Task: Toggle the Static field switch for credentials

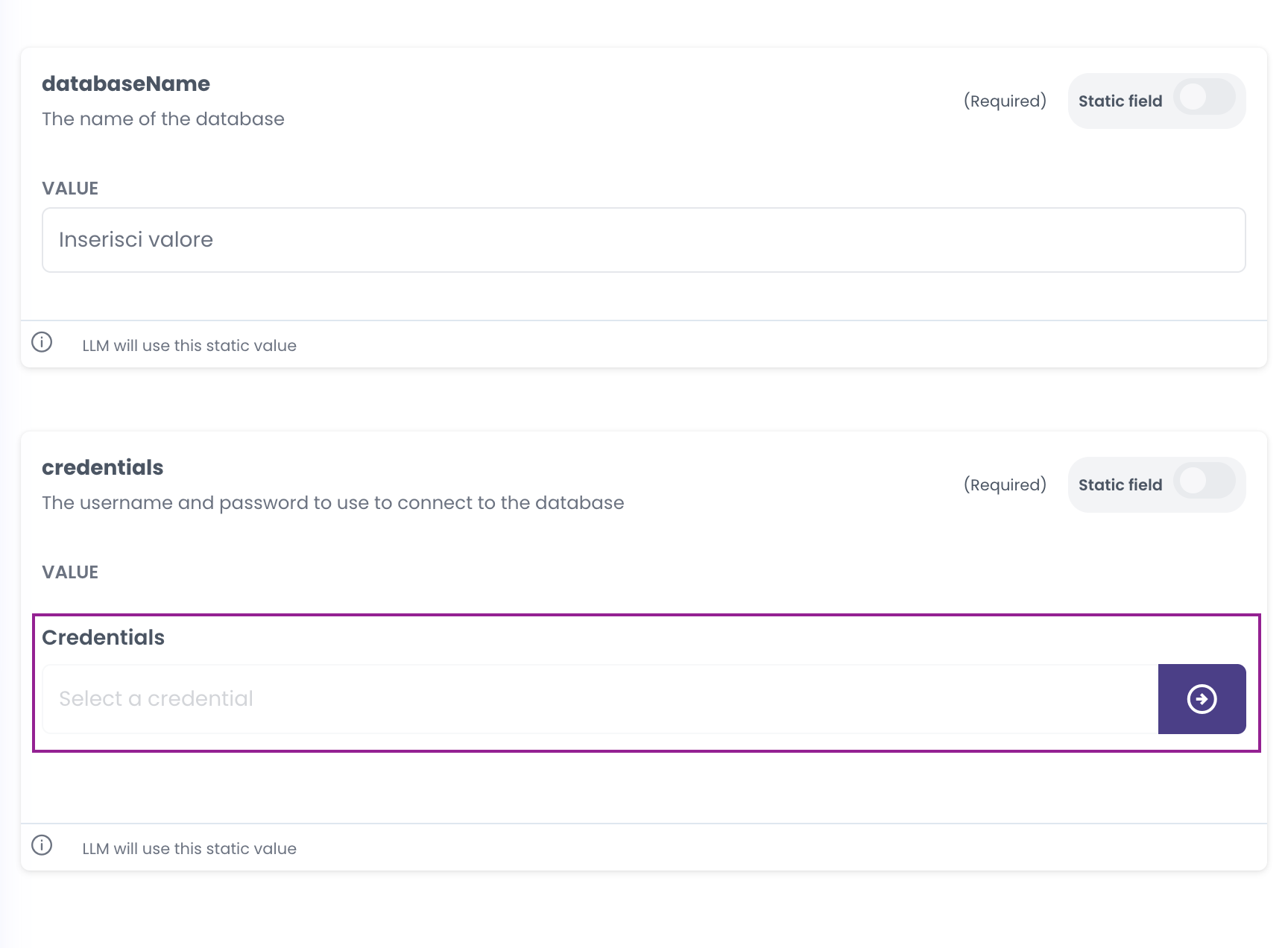Action: 1205,481
